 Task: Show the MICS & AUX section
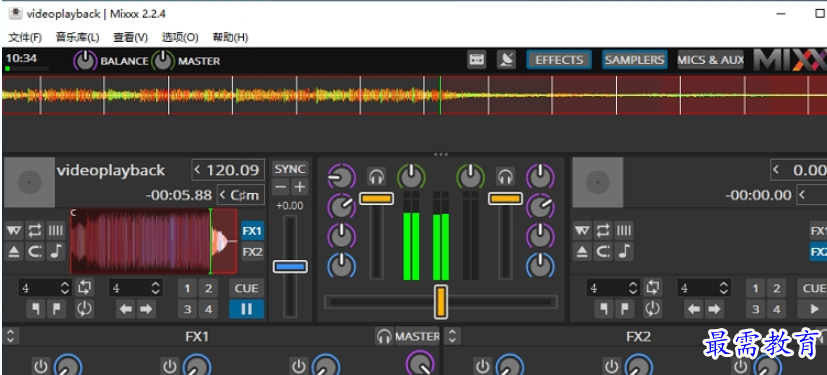coord(710,60)
